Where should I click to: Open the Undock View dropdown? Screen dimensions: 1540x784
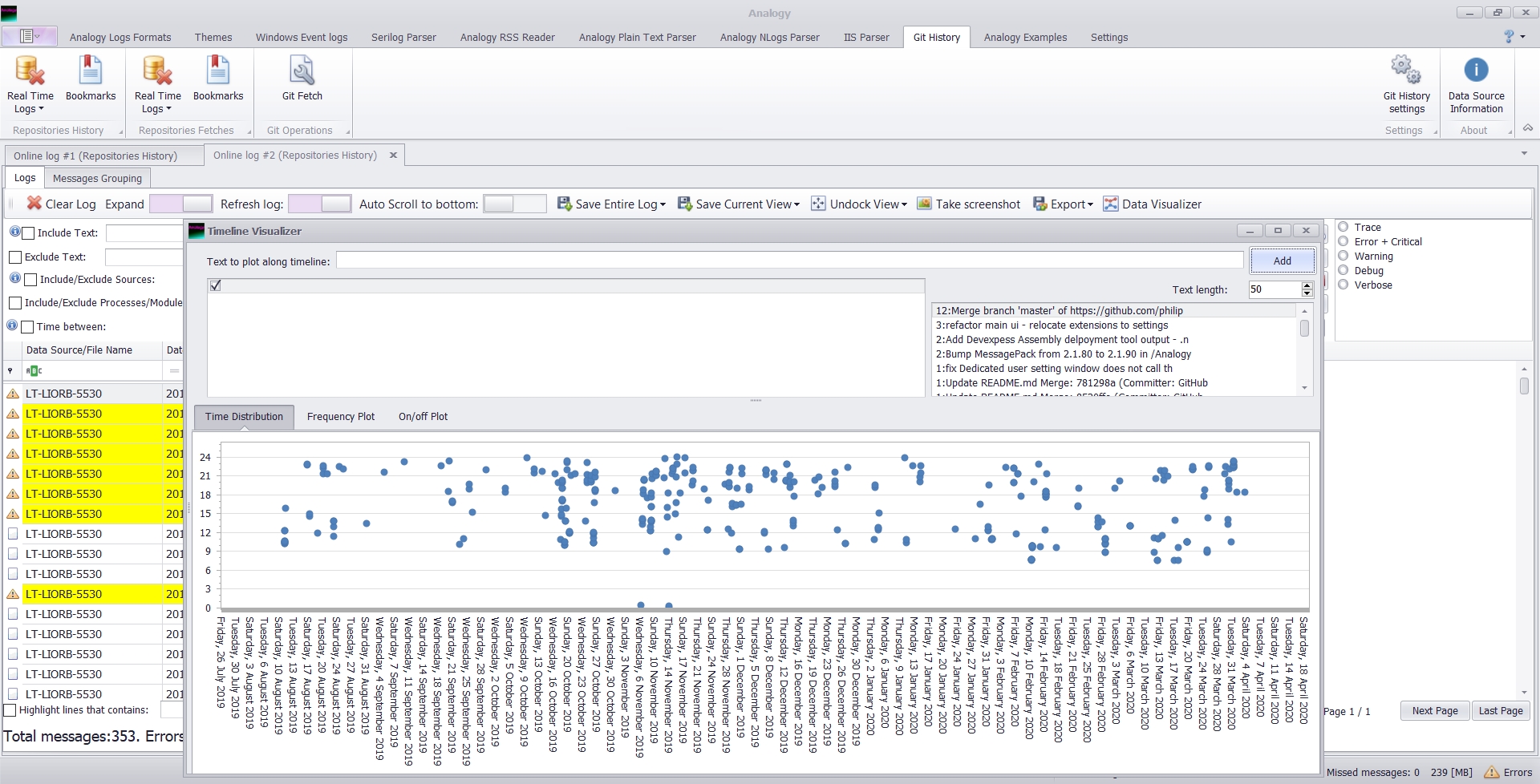click(x=859, y=204)
